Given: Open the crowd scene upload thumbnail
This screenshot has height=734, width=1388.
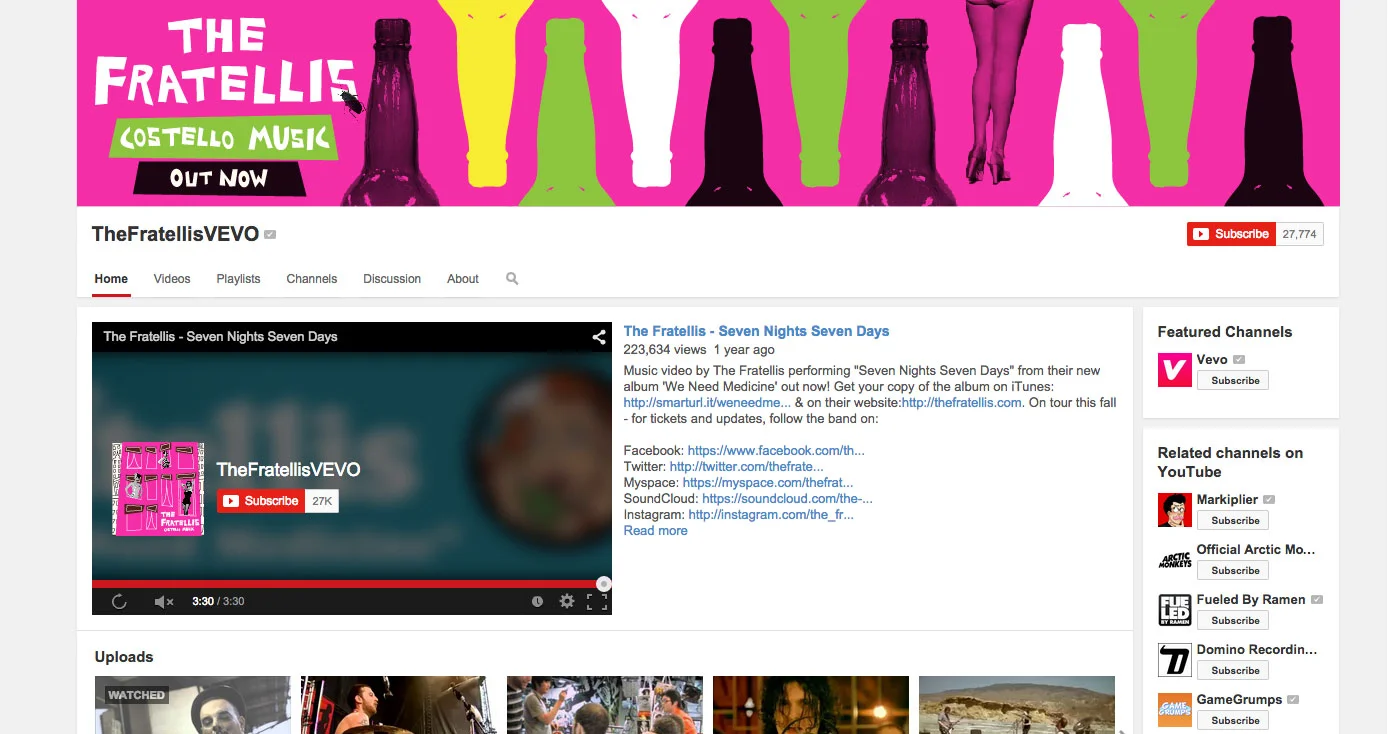Looking at the screenshot, I should click(604, 705).
